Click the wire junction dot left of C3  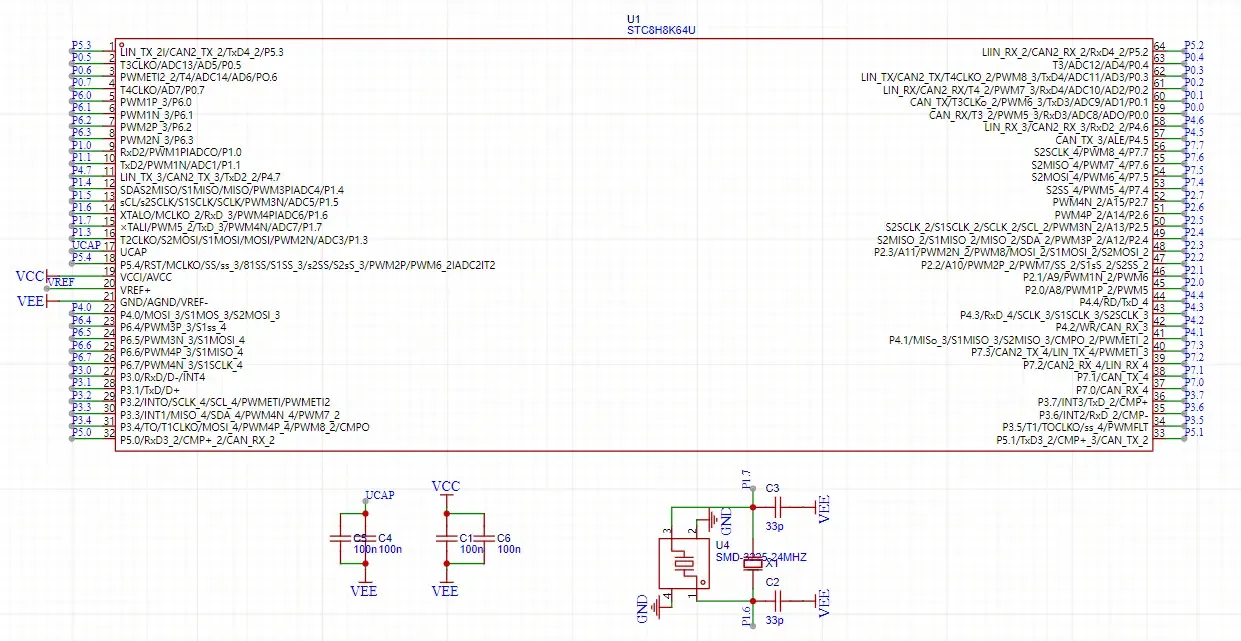point(753,509)
